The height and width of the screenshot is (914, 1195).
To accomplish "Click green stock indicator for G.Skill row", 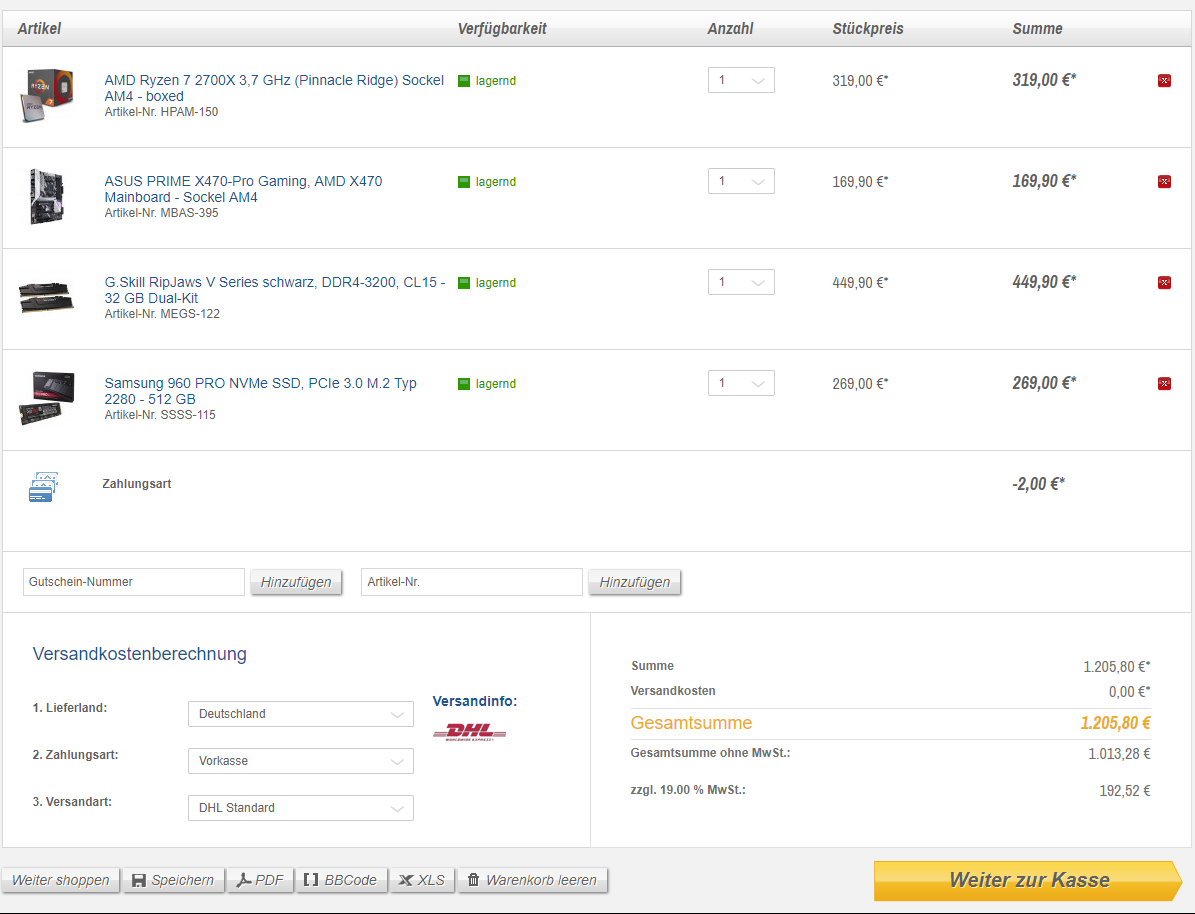I will 463,283.
